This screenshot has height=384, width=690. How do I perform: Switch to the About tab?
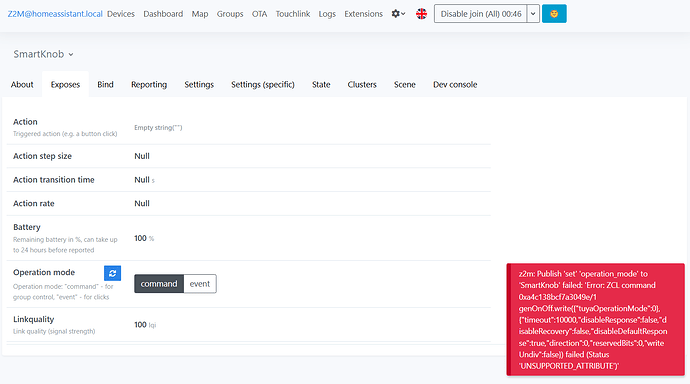click(22, 84)
